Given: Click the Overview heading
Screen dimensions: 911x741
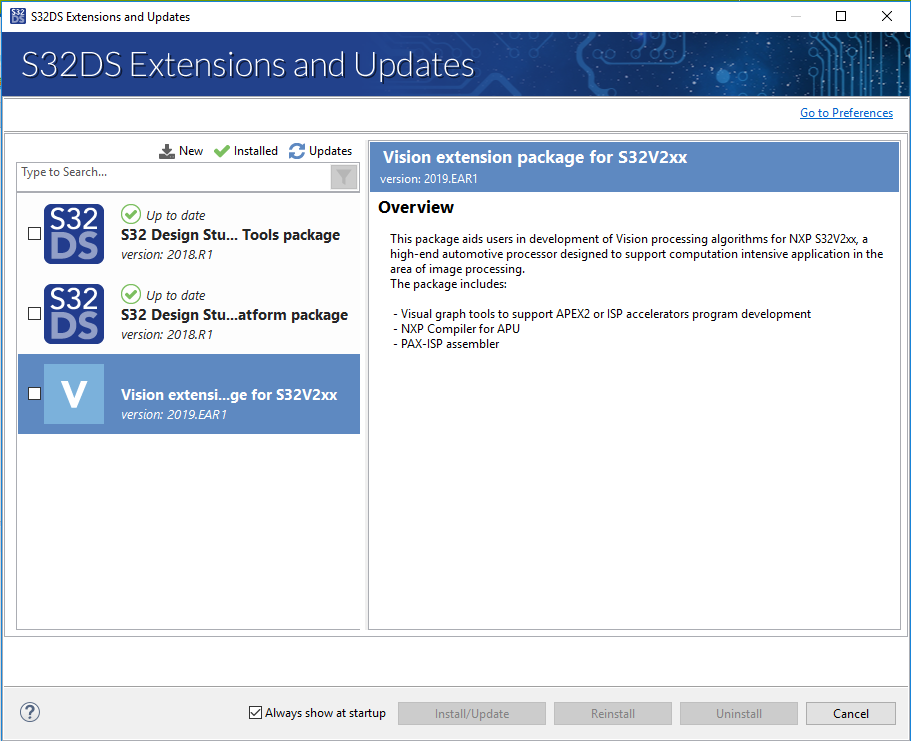Looking at the screenshot, I should point(416,207).
